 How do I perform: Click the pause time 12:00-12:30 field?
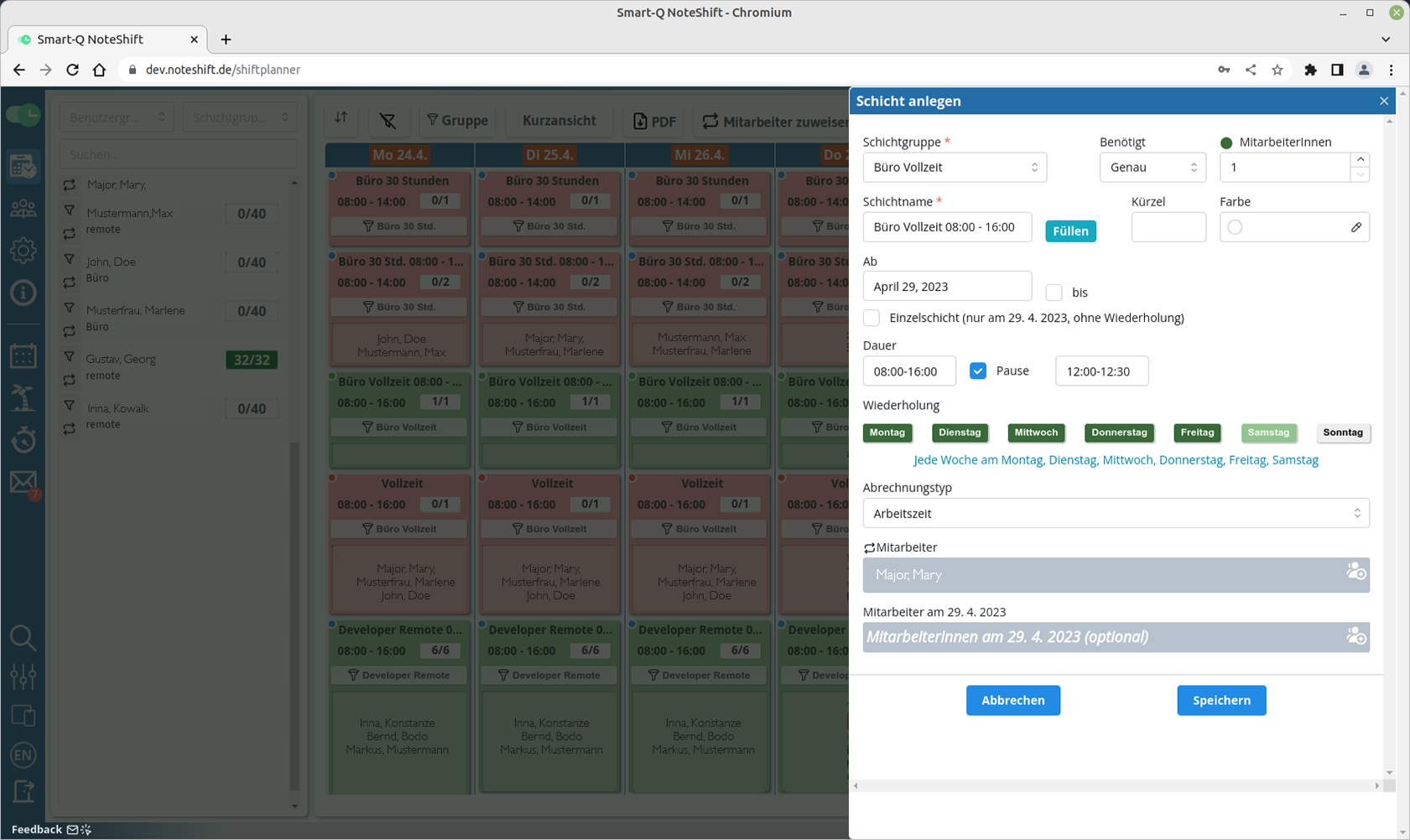tap(1101, 371)
